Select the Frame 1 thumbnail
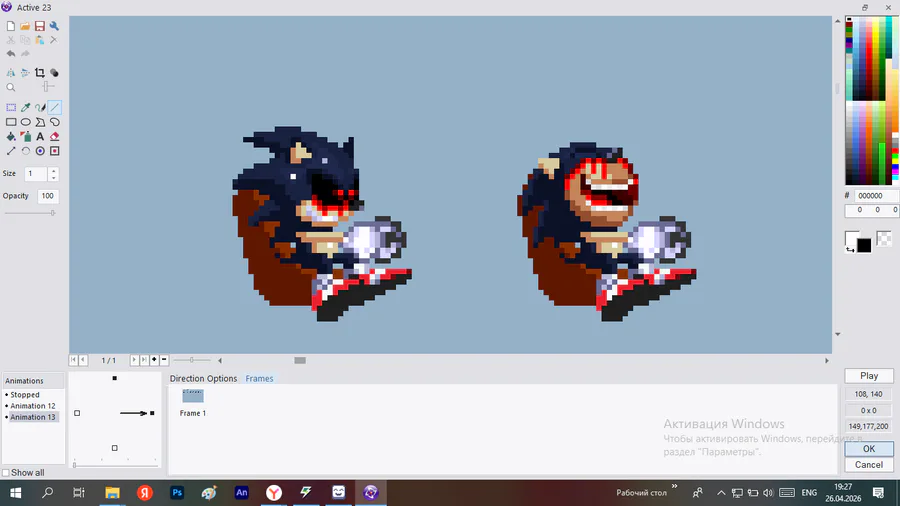Screen dimensions: 900x506 (x=193, y=396)
